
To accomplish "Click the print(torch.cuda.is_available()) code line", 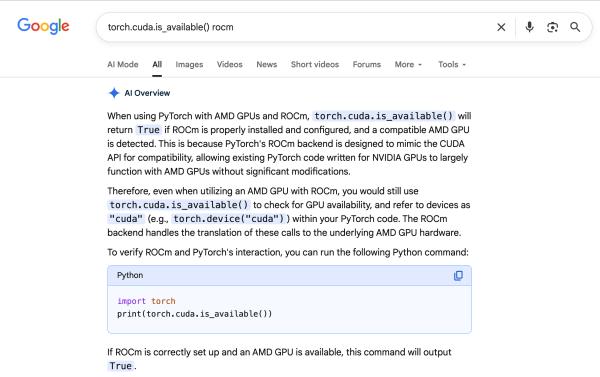I will (194, 314).
